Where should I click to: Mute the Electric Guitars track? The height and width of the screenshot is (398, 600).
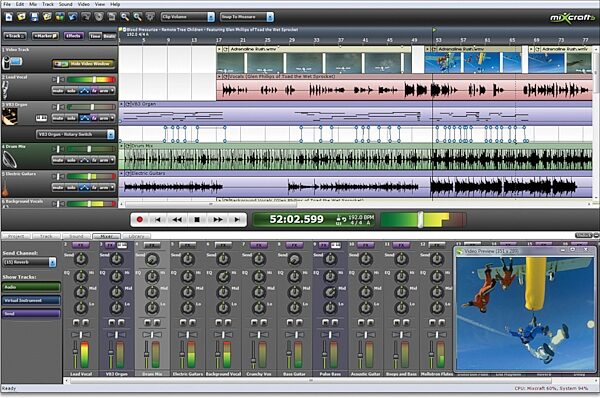(x=58, y=188)
